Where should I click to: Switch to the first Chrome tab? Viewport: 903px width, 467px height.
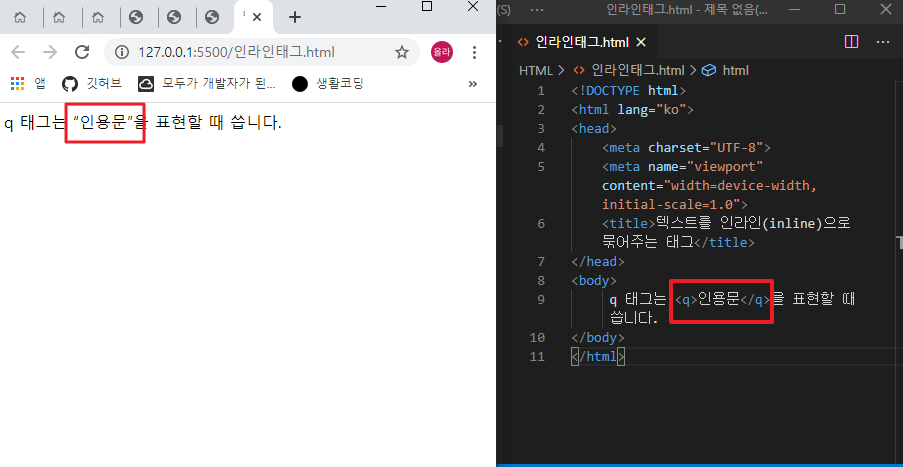(20, 18)
